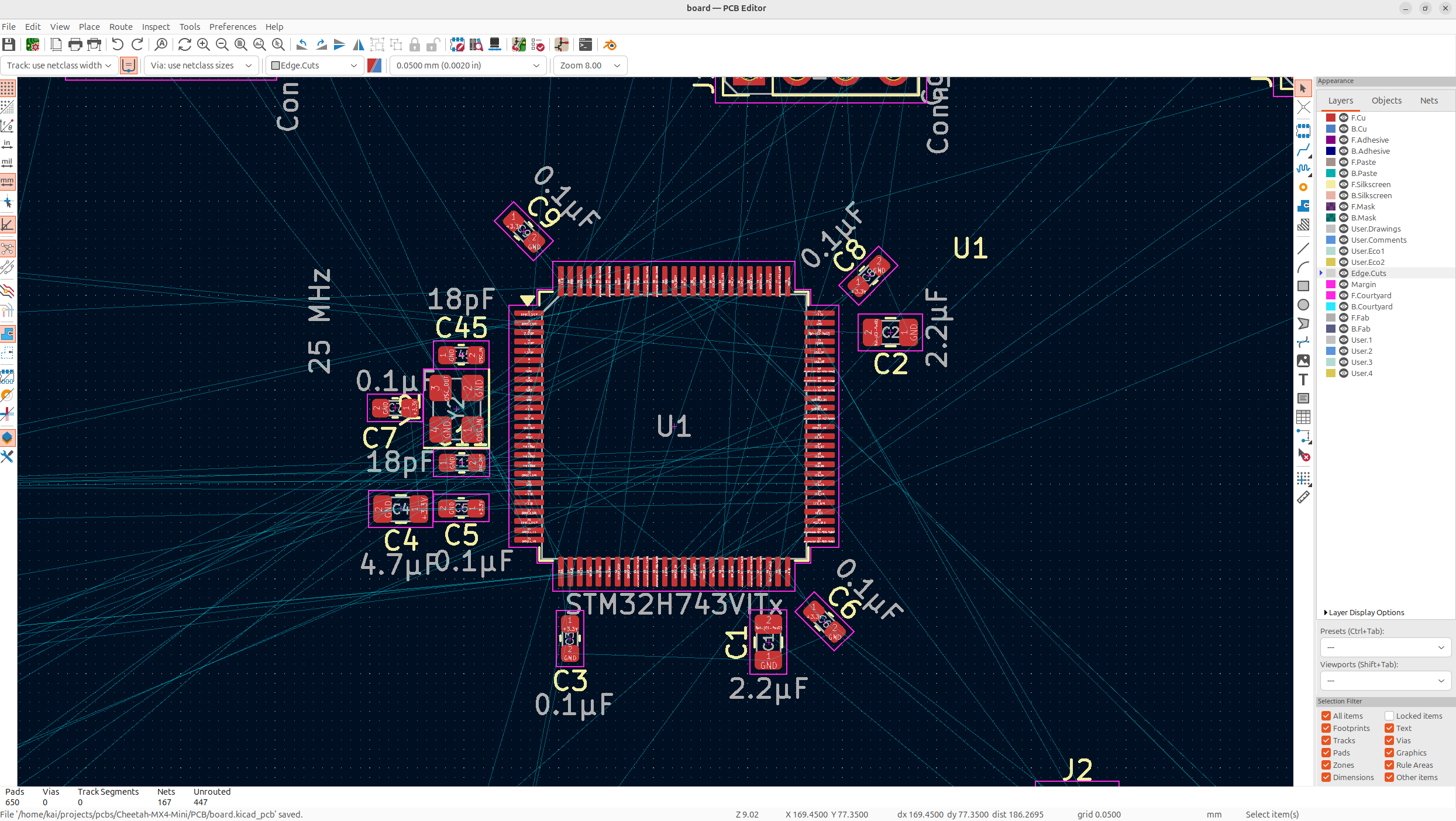Viewport: 1456px width, 821px height.
Task: Click the Zoom in icon
Action: point(204,45)
